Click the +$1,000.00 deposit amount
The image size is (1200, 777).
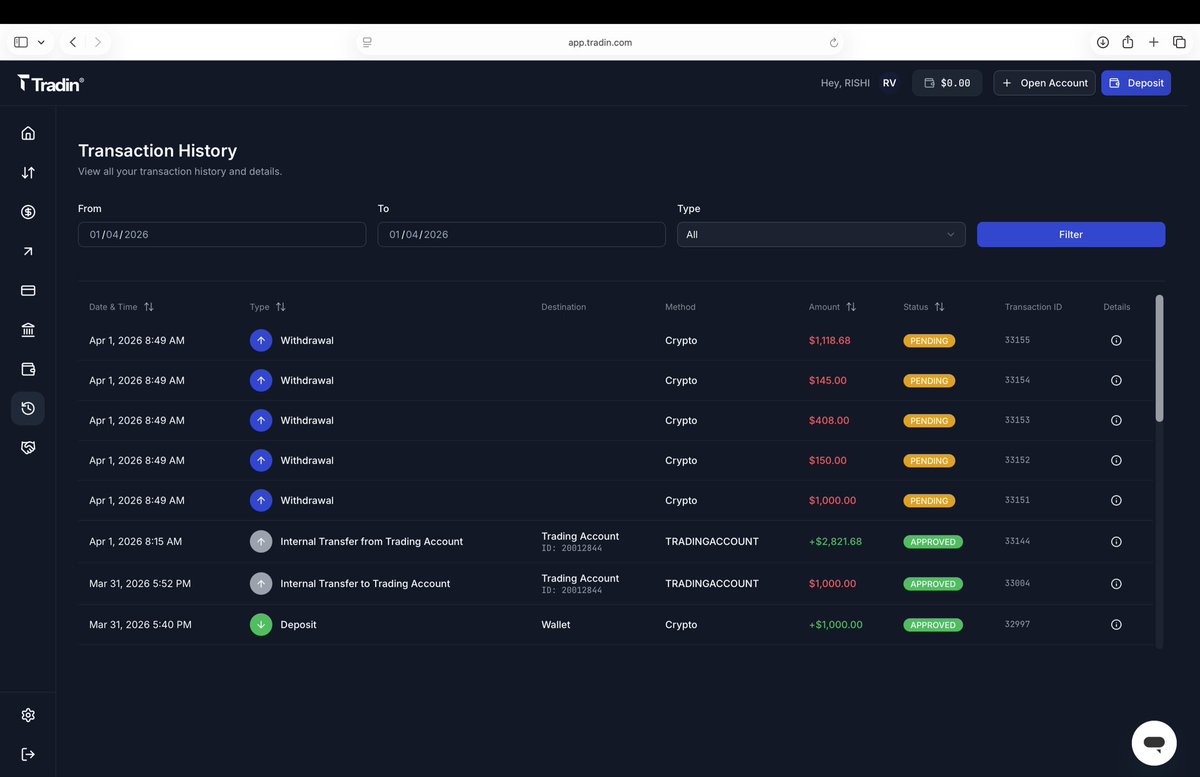pyautogui.click(x=836, y=624)
